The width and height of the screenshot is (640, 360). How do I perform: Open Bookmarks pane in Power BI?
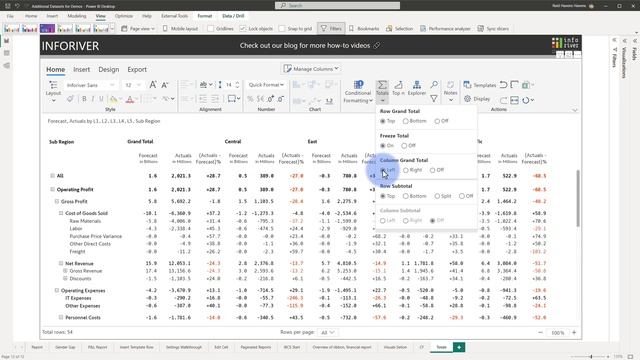click(364, 29)
